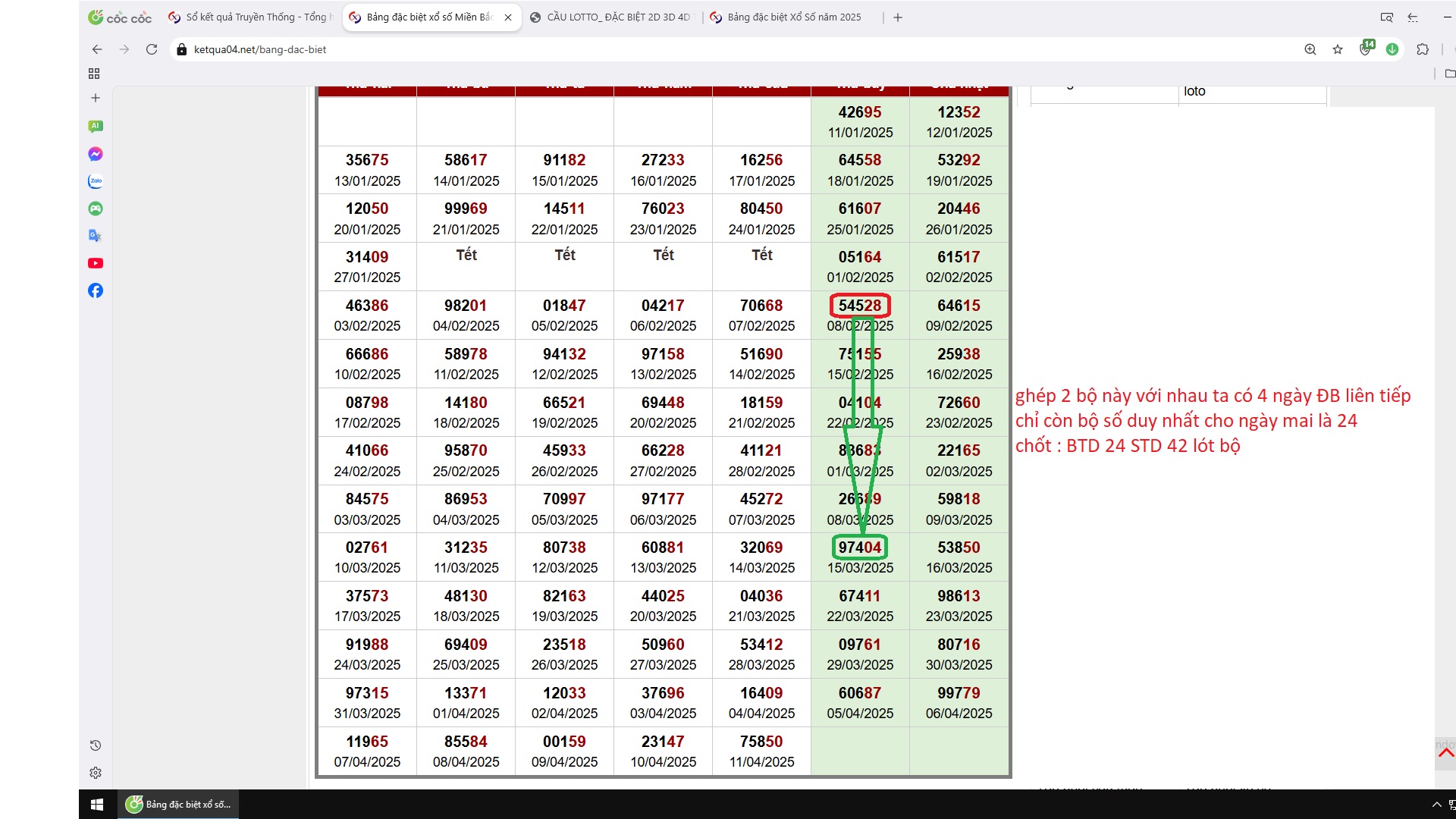Viewport: 1456px width, 819px height.
Task: Click result 11965 dated 07/04/2025
Action: point(367,742)
